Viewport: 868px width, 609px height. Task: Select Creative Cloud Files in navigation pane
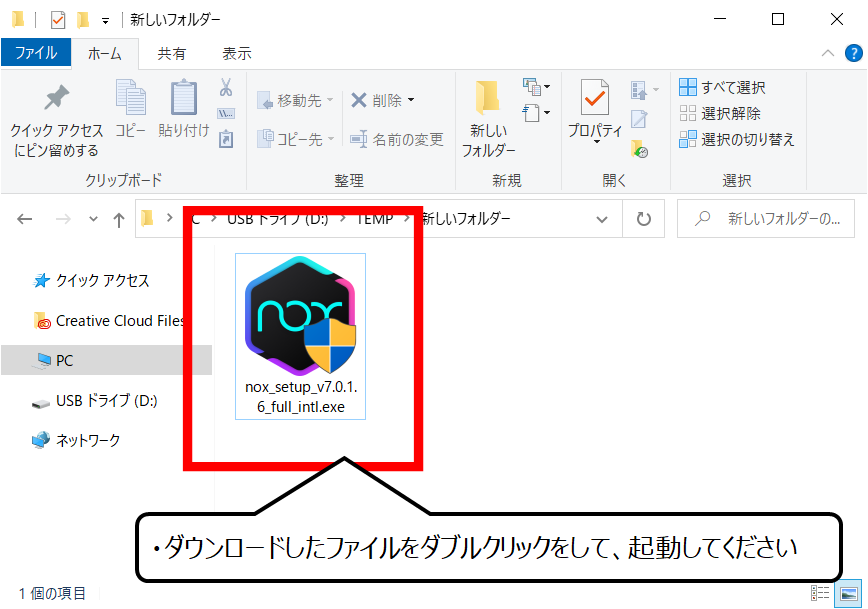pos(108,321)
